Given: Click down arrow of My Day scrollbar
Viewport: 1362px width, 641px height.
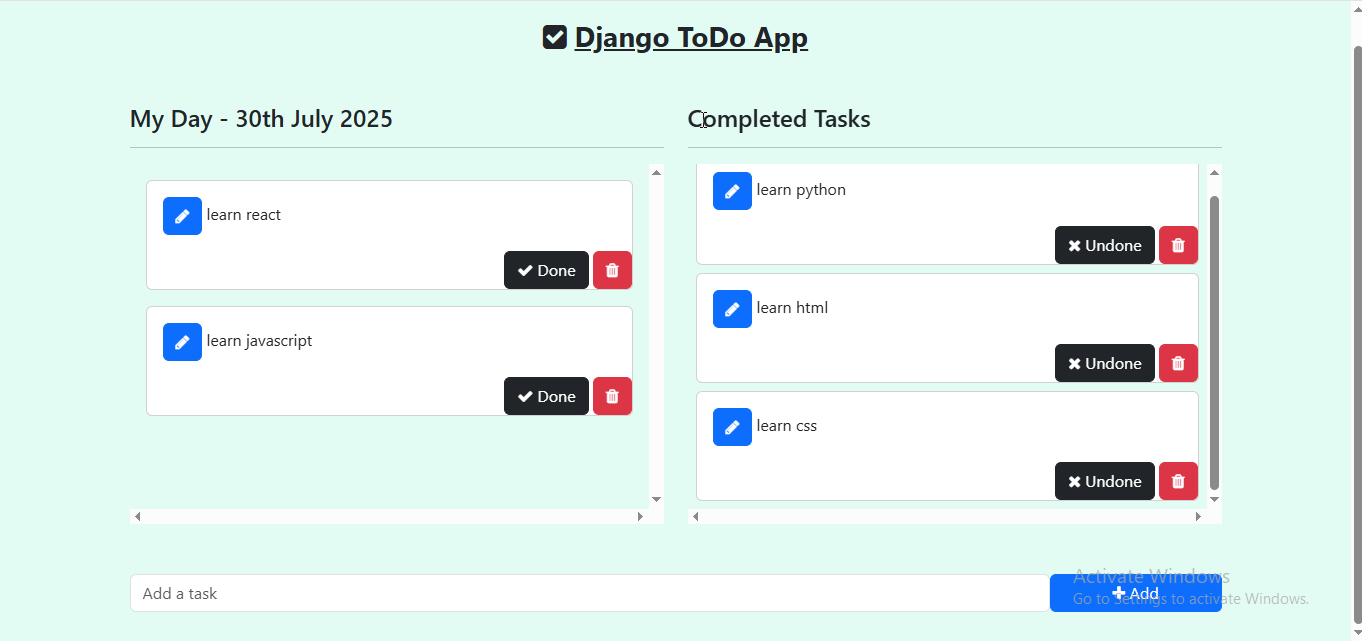Looking at the screenshot, I should [656, 499].
